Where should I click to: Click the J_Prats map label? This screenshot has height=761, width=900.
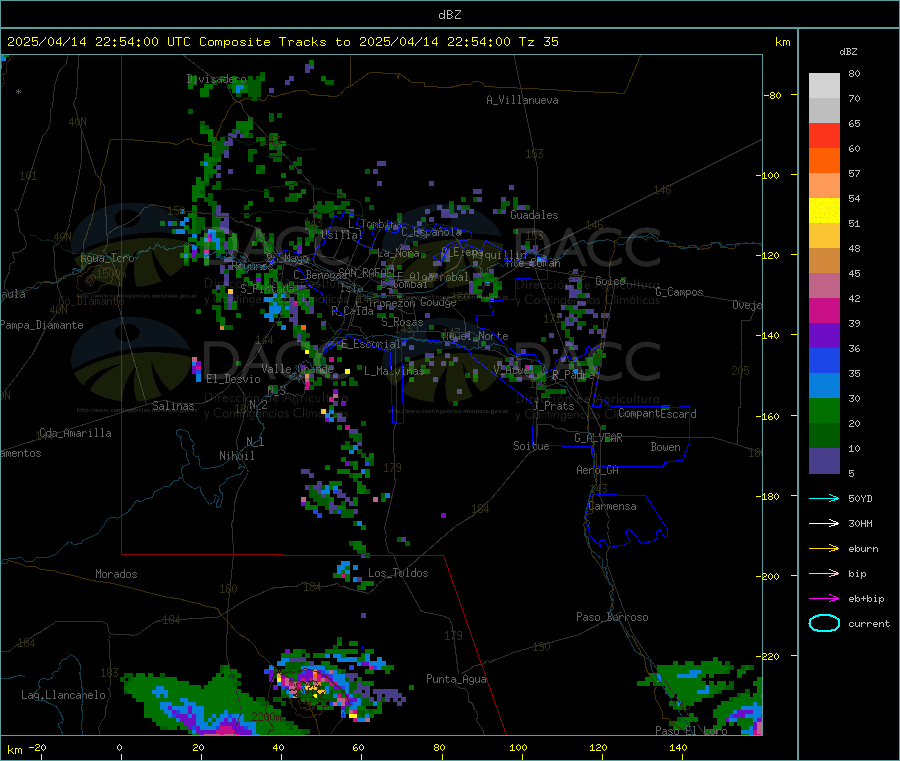pyautogui.click(x=554, y=406)
